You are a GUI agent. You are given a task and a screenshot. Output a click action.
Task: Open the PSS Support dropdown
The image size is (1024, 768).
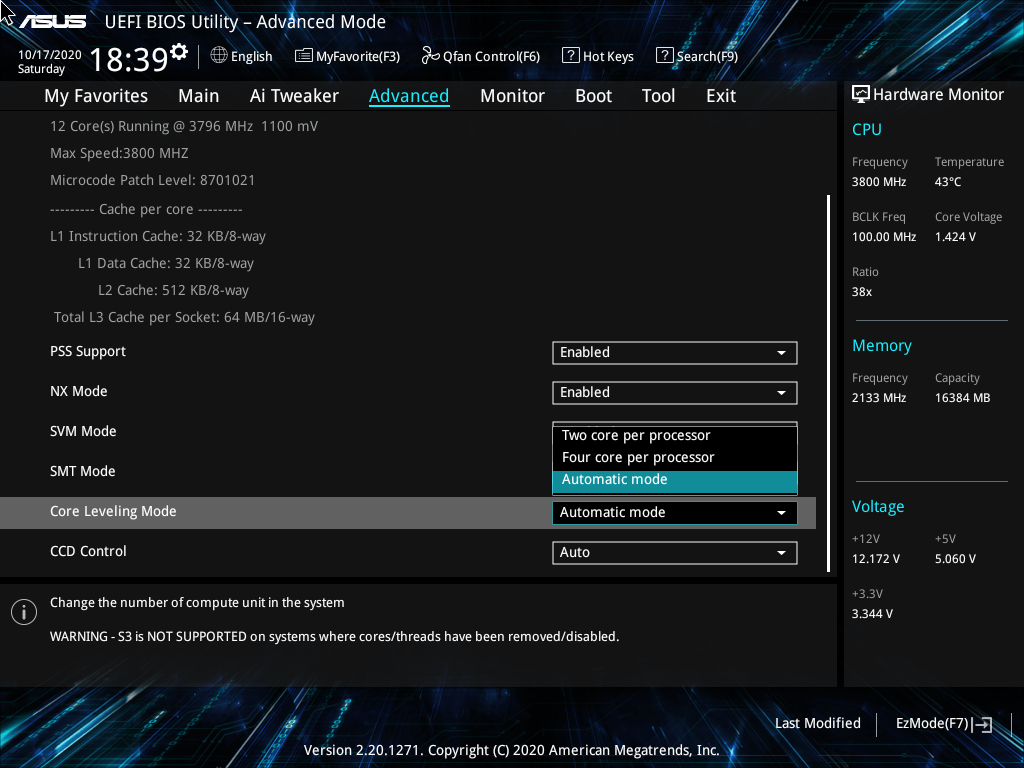pyautogui.click(x=675, y=353)
